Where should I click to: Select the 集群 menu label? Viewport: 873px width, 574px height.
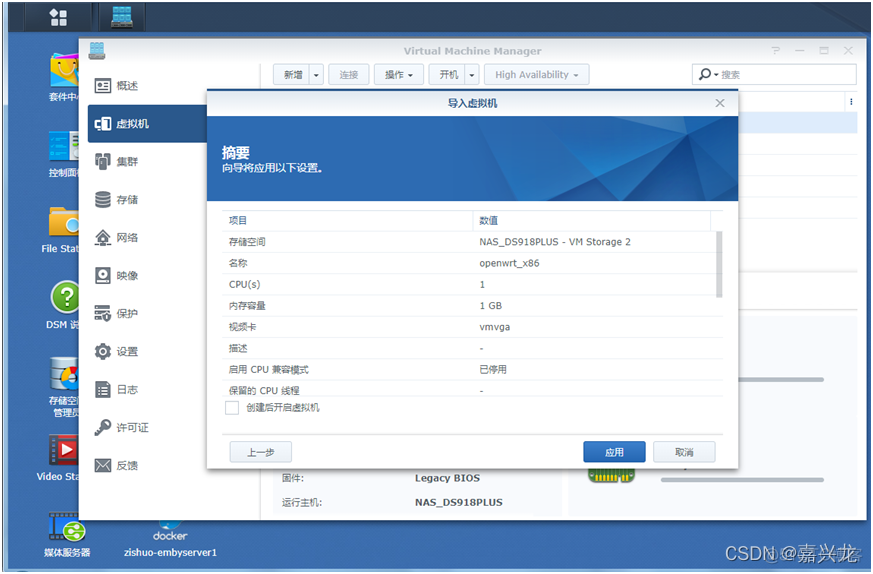(127, 161)
